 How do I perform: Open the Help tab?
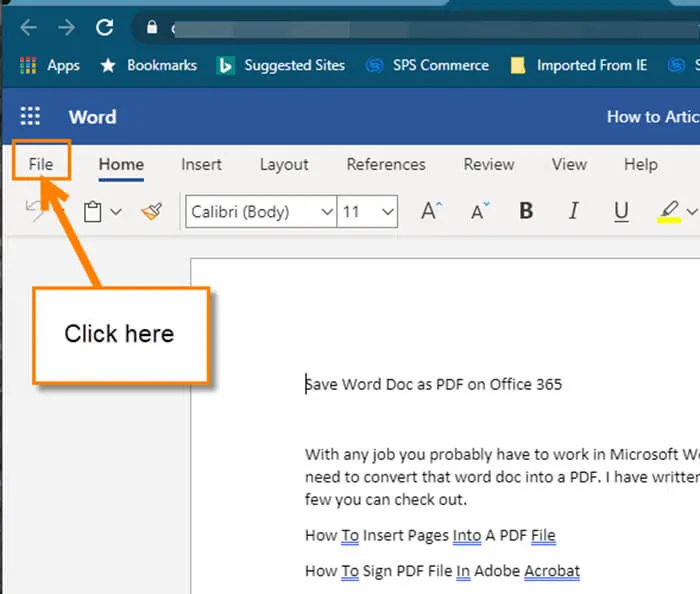tap(641, 165)
